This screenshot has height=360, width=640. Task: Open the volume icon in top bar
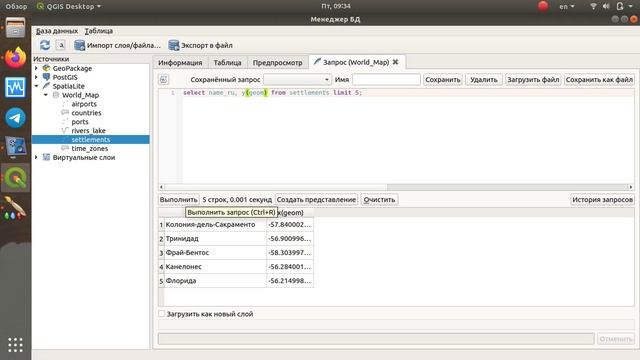pyautogui.click(x=606, y=6)
